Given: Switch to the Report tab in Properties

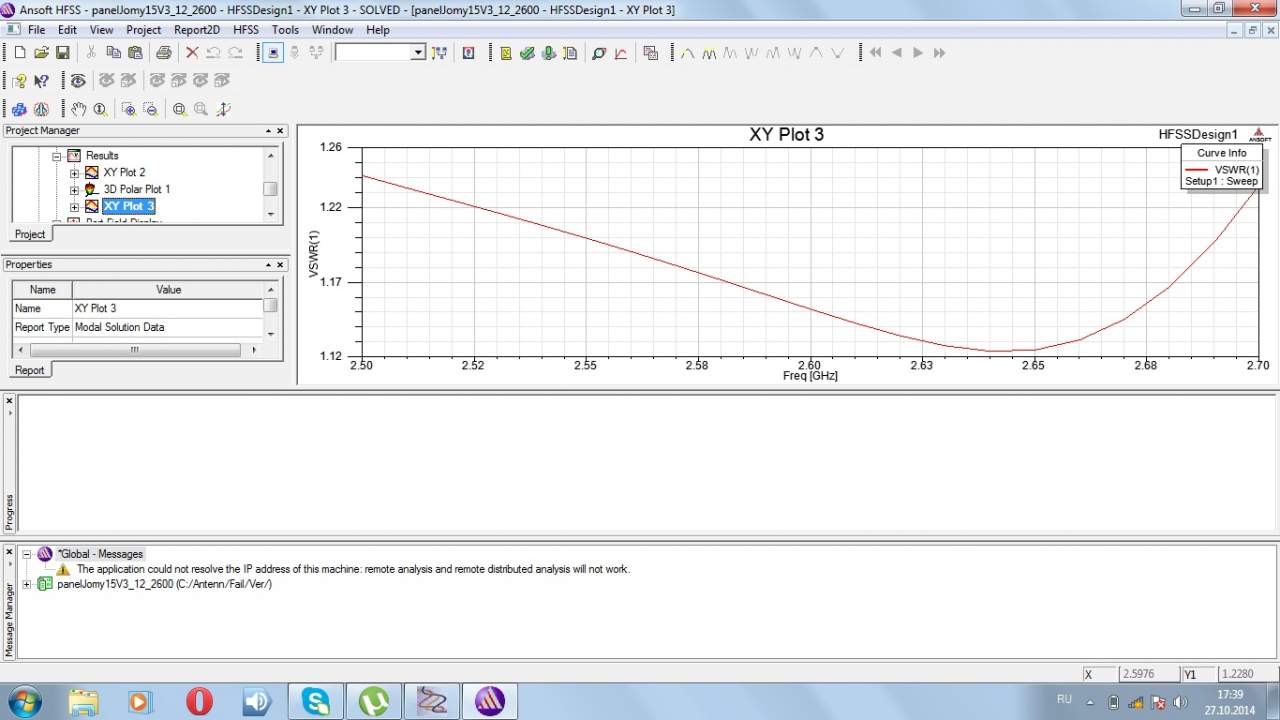Looking at the screenshot, I should coord(29,370).
